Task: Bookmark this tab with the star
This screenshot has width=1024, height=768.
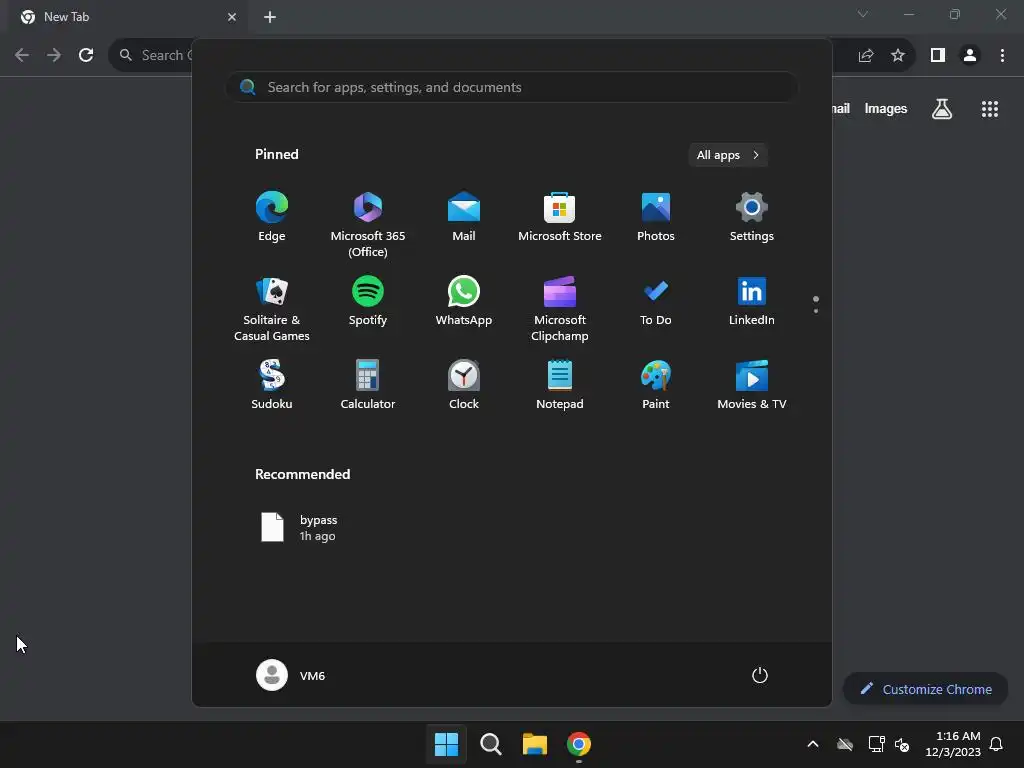Action: 898,56
